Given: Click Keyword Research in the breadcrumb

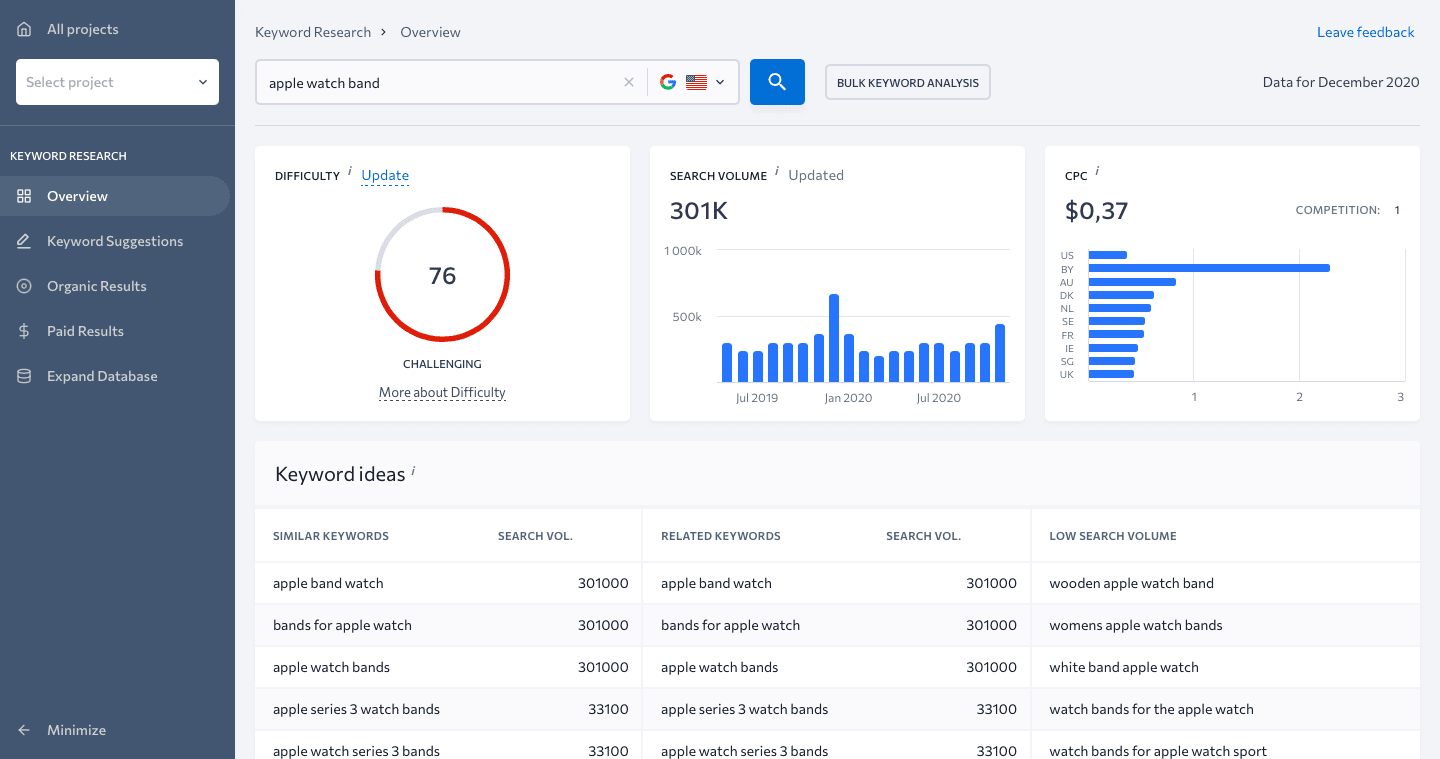Looking at the screenshot, I should (x=313, y=32).
